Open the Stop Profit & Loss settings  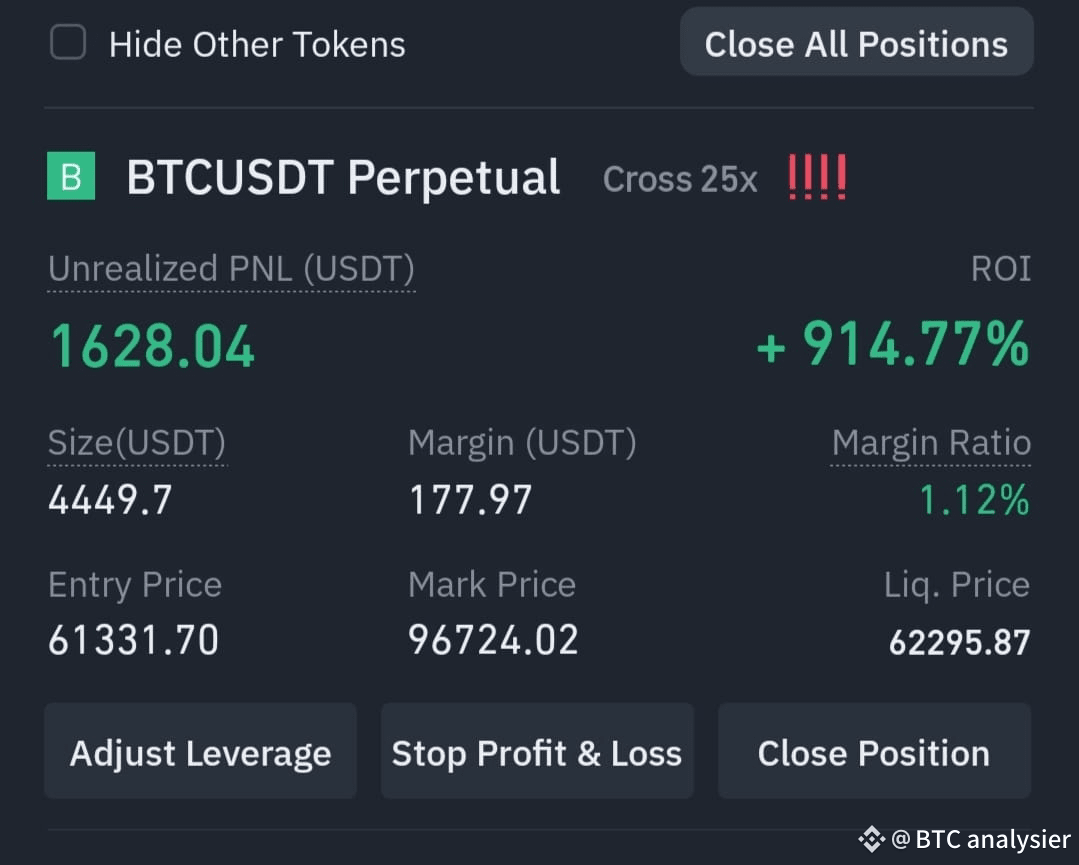tap(537, 750)
